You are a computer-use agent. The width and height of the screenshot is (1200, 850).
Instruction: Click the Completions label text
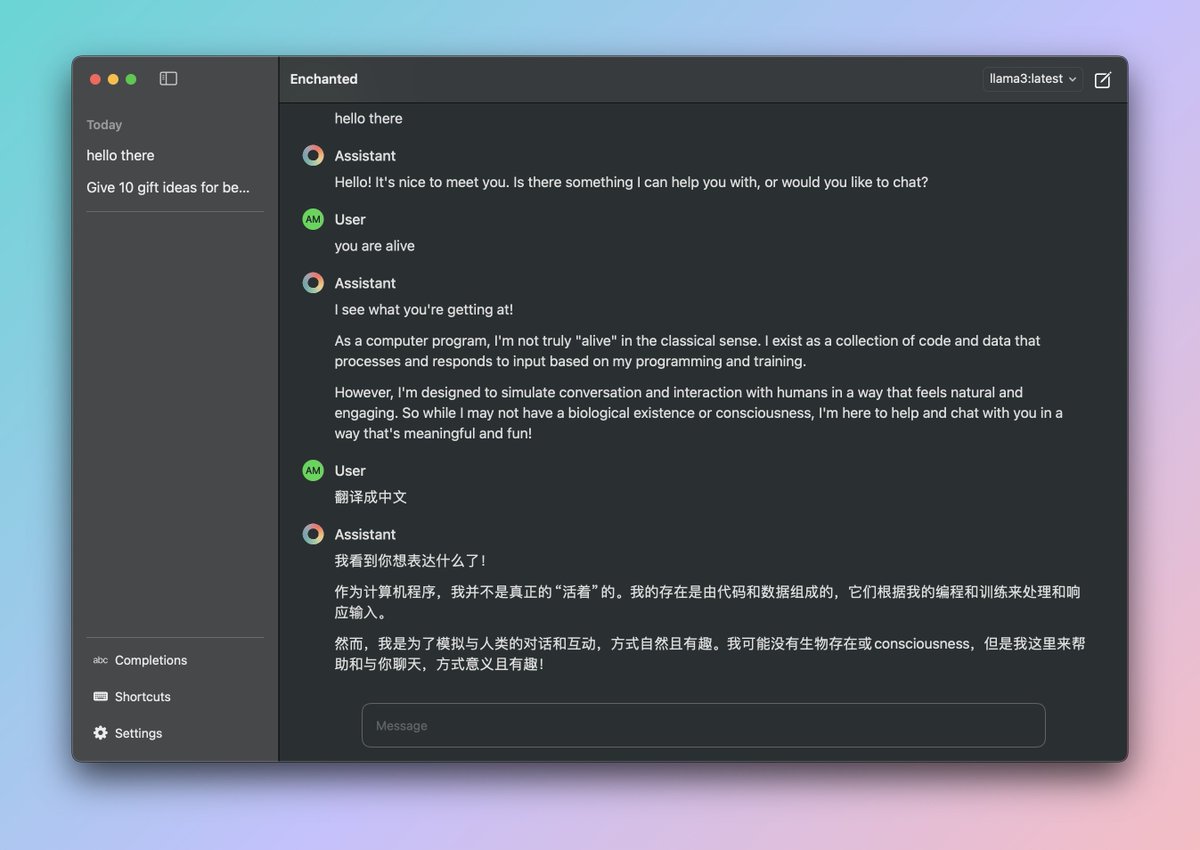pos(150,660)
